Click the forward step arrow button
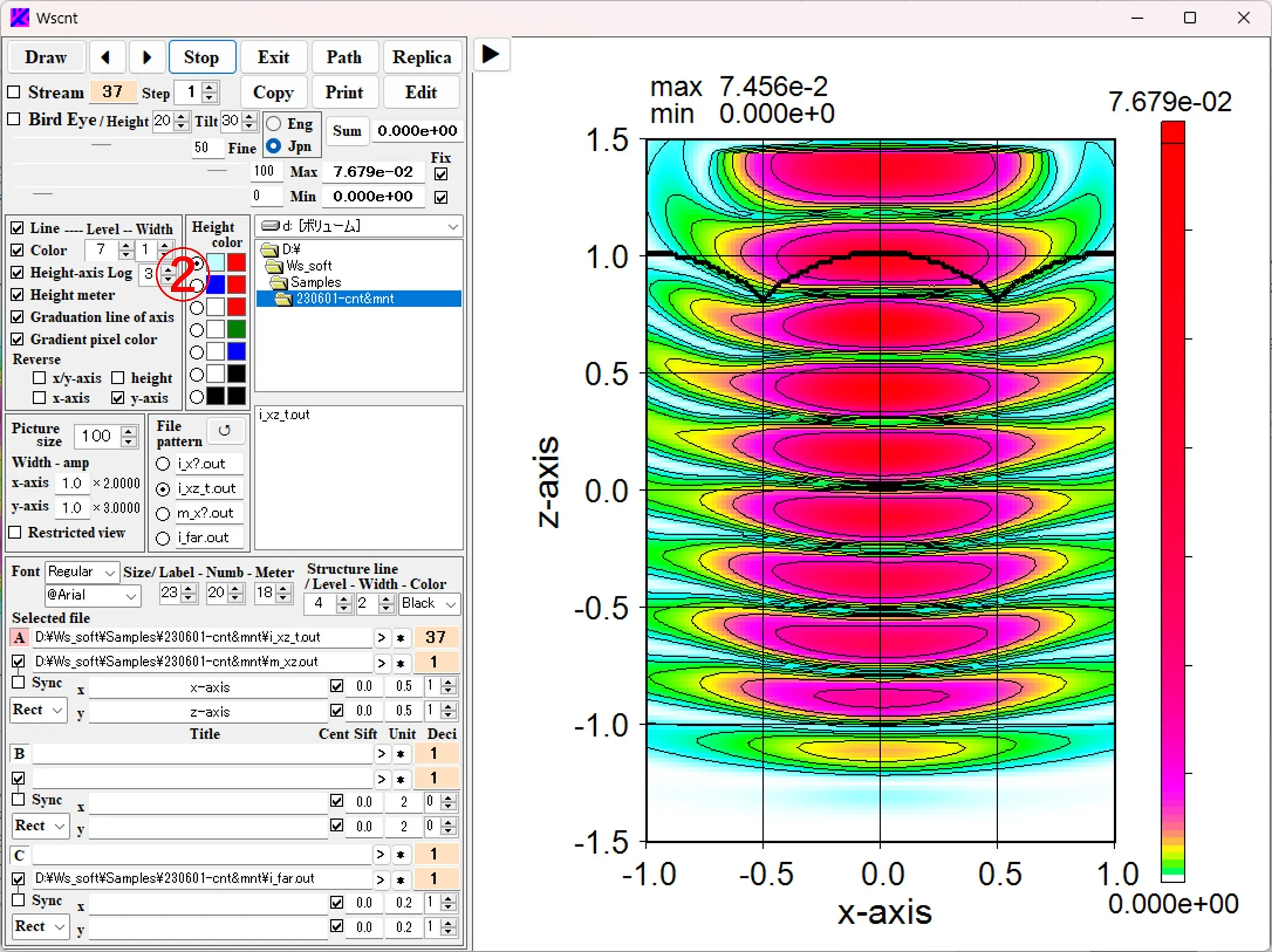 coord(144,57)
